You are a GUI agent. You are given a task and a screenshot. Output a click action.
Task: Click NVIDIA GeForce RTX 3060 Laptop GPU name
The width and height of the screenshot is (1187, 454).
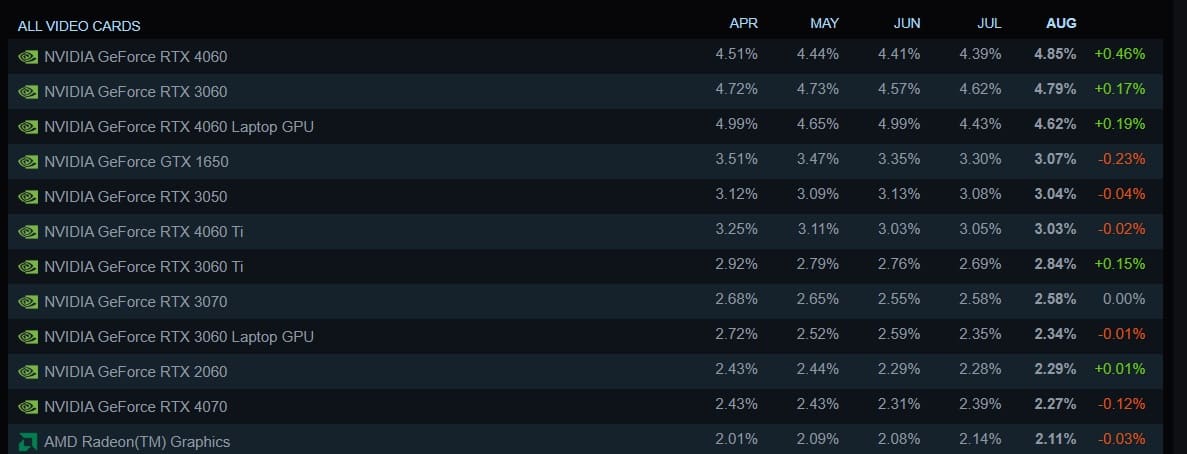(179, 337)
